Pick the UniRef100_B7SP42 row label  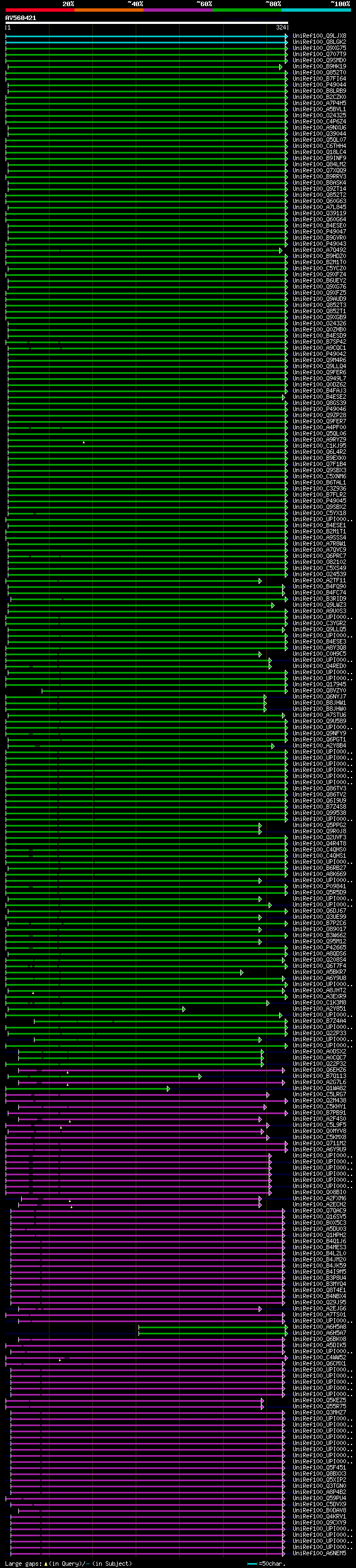click(x=319, y=342)
